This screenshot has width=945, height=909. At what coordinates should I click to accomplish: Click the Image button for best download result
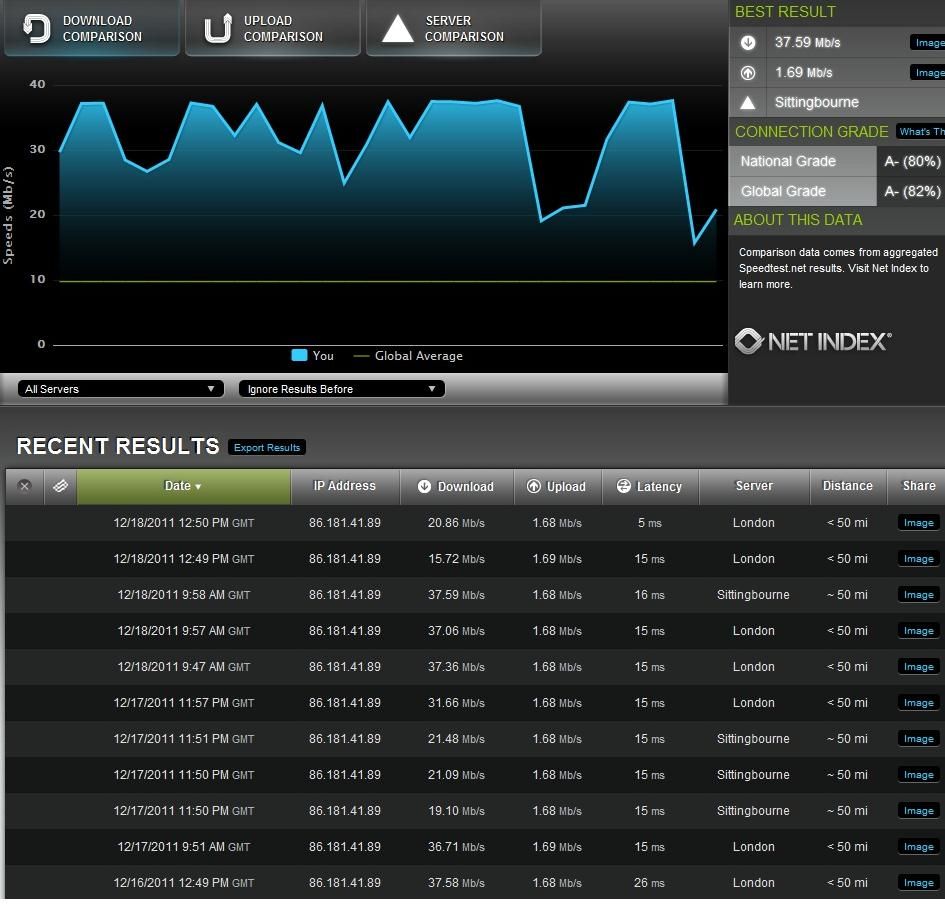point(927,43)
